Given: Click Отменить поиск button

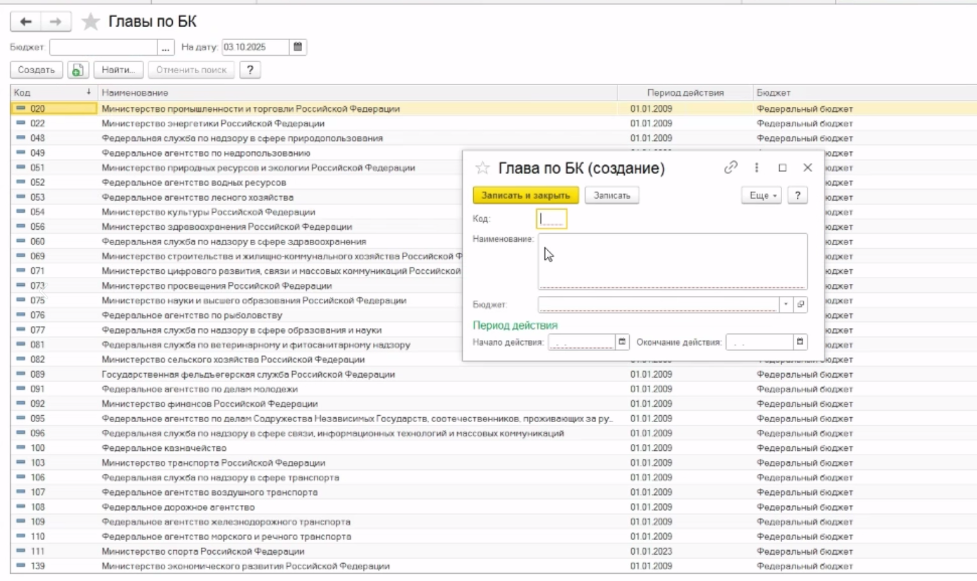Looking at the screenshot, I should [x=191, y=70].
